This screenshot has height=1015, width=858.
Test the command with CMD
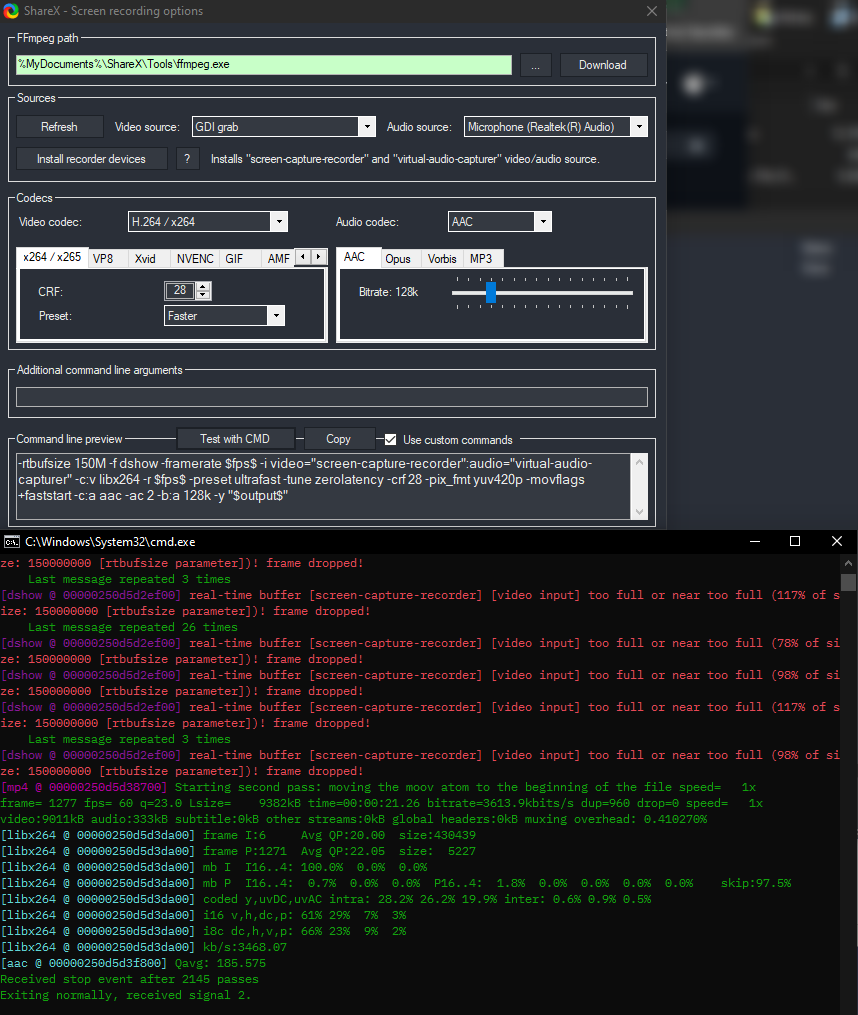235,438
